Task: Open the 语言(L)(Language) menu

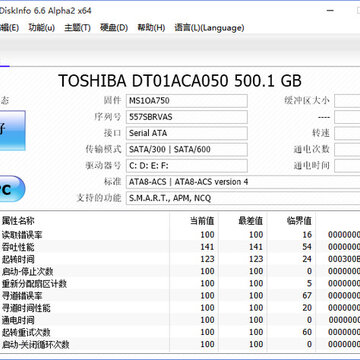Action: 209,28
